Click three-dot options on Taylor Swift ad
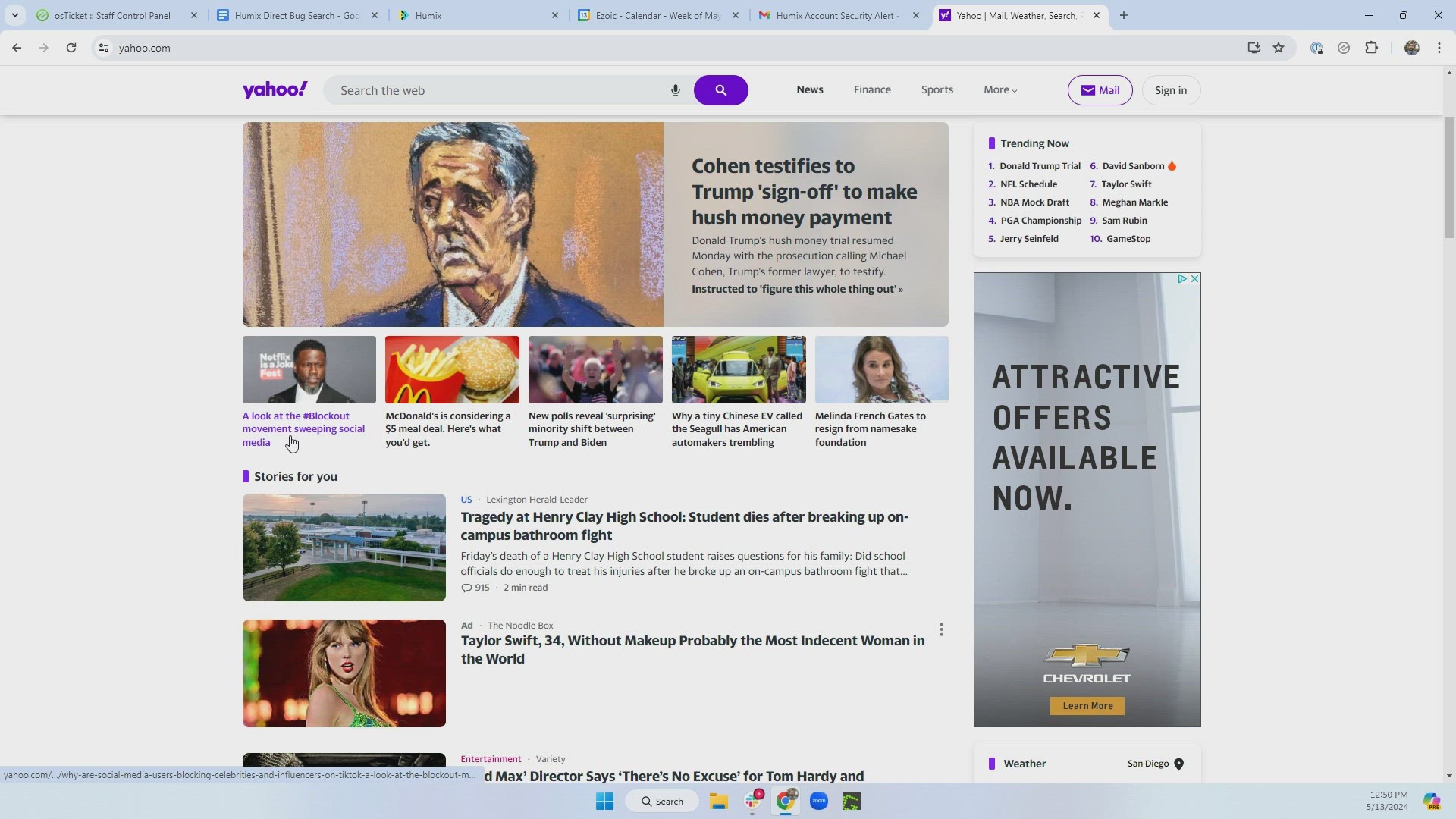 click(x=941, y=629)
